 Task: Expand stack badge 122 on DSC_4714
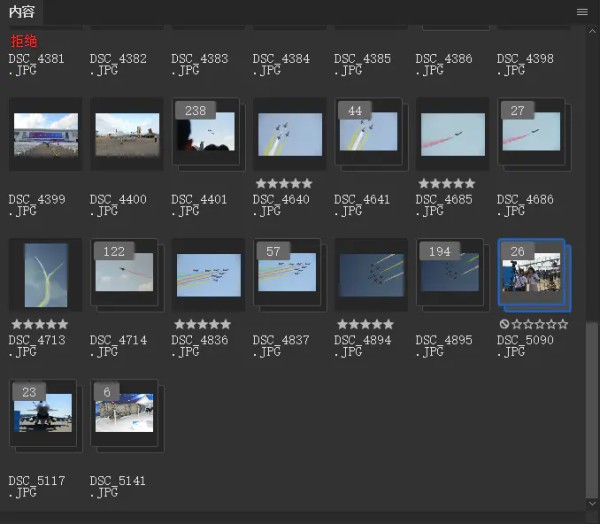click(114, 251)
